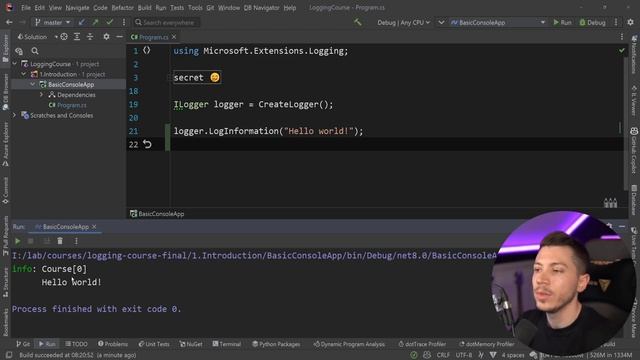Run BasicConsoleApp with the top Run button

pos(562,22)
